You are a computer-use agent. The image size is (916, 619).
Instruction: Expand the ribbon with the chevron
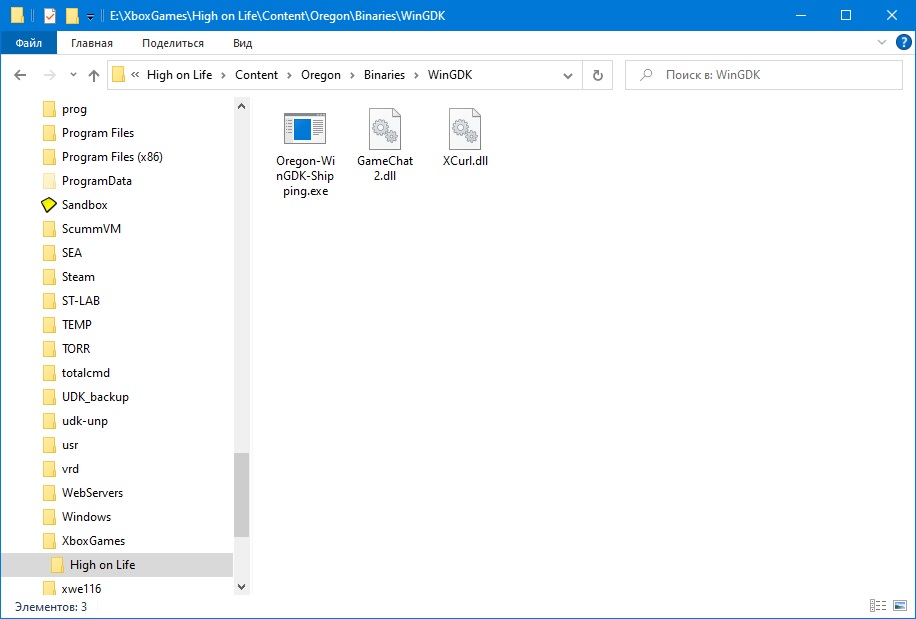click(882, 43)
